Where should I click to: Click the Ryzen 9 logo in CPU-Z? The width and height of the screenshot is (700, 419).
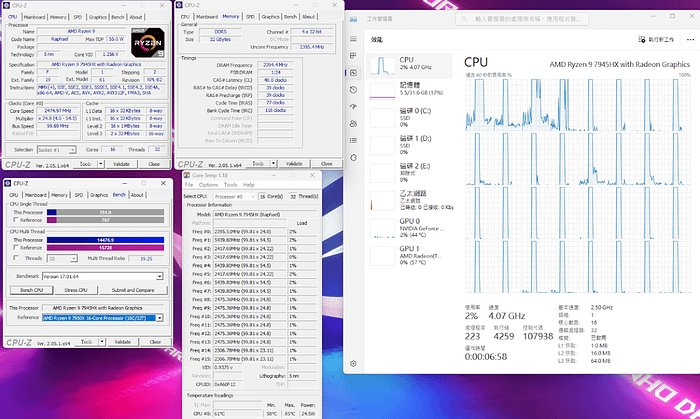pyautogui.click(x=148, y=42)
